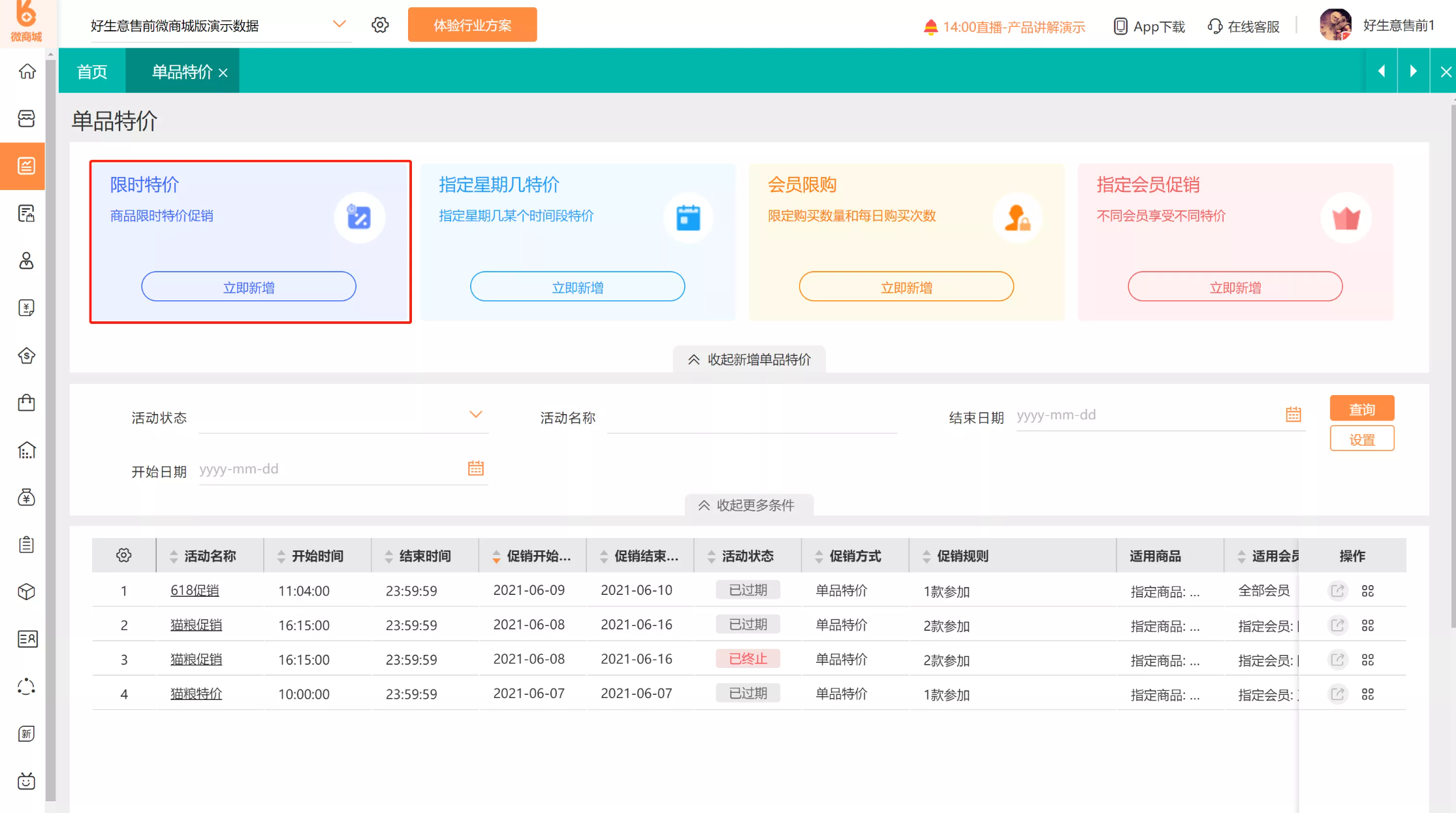
Task: Click the share icon for row 2
Action: coord(1338,625)
